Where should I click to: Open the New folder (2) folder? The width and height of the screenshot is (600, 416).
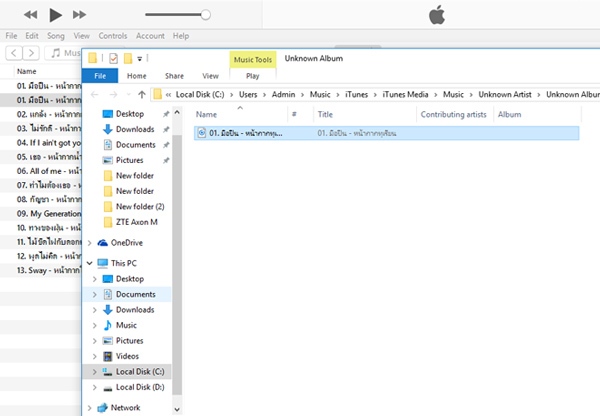pyautogui.click(x=140, y=207)
